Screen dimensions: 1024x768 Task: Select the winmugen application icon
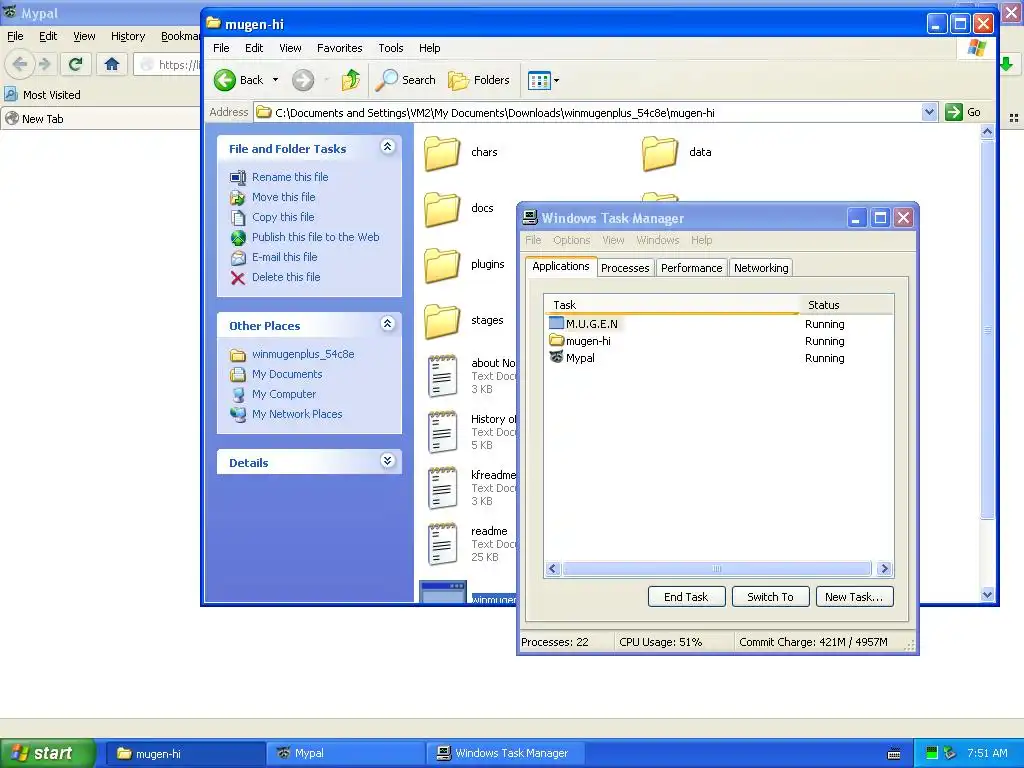point(443,592)
